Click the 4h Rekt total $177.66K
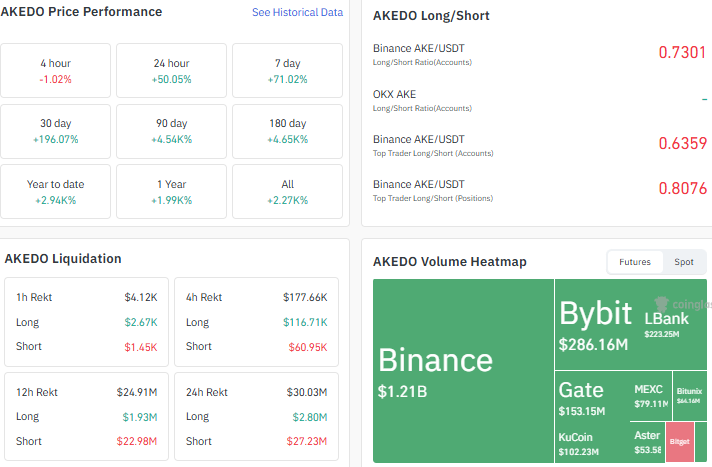The width and height of the screenshot is (712, 467). click(x=305, y=298)
